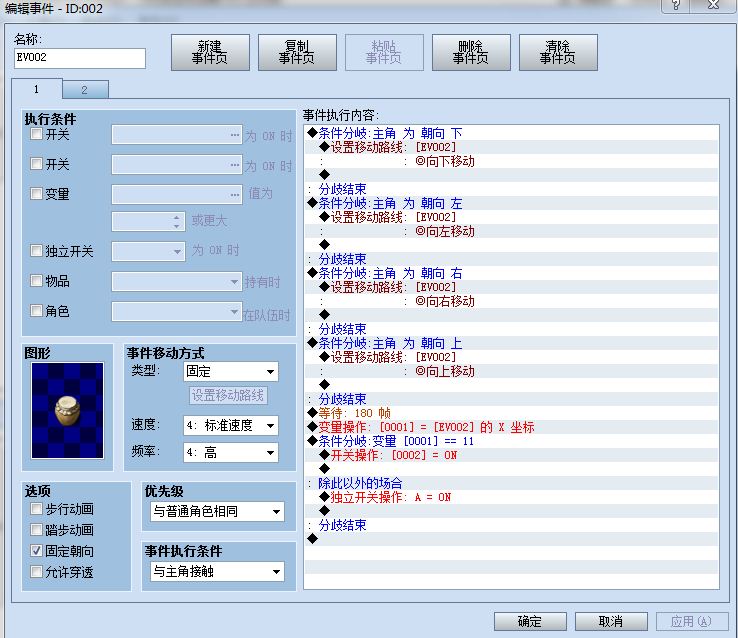
Task: Select the ◎向左移动 command line
Action: pyautogui.click(x=512, y=231)
